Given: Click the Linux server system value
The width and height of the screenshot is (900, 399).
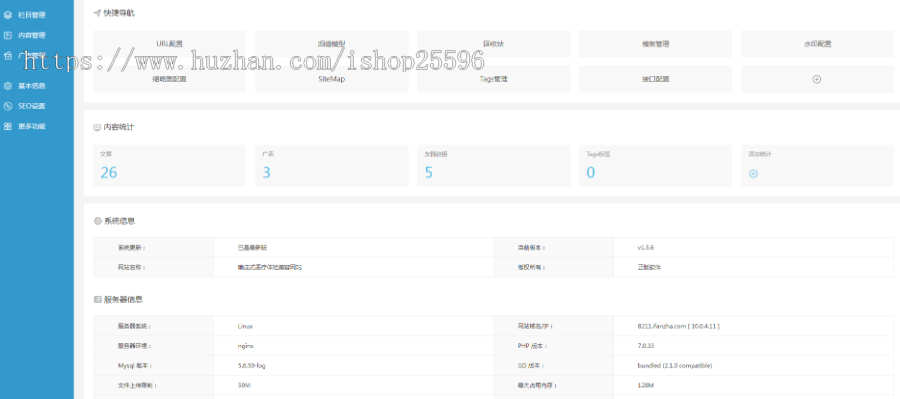Looking at the screenshot, I should (245, 326).
